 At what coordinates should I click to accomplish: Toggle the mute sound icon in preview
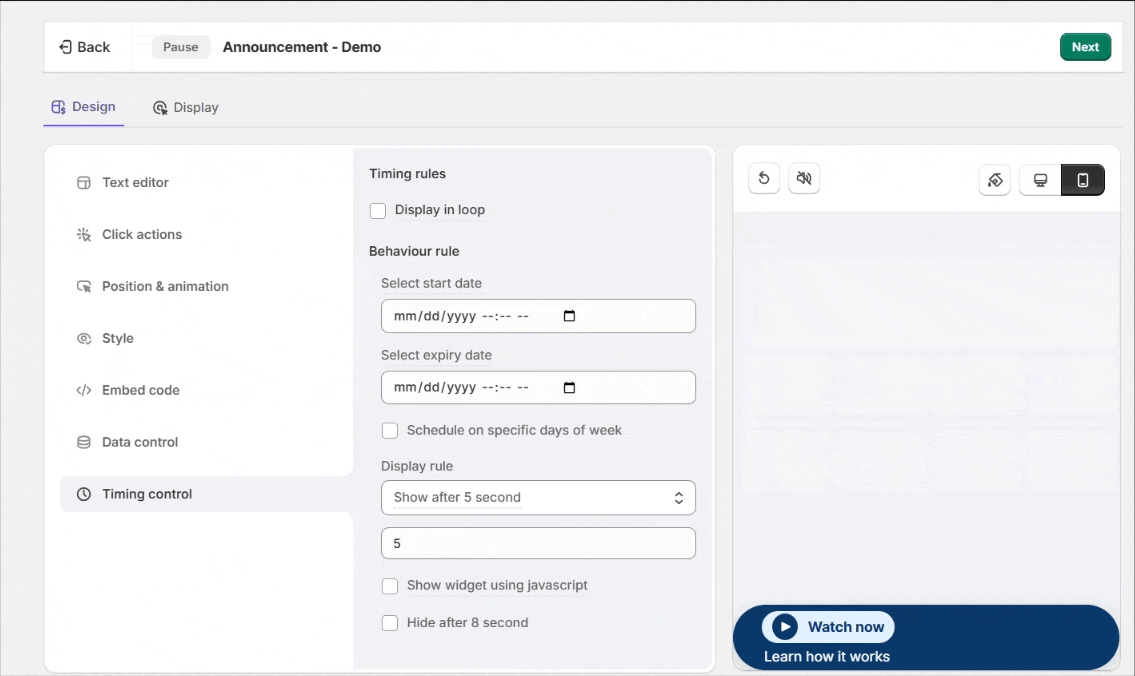point(803,178)
